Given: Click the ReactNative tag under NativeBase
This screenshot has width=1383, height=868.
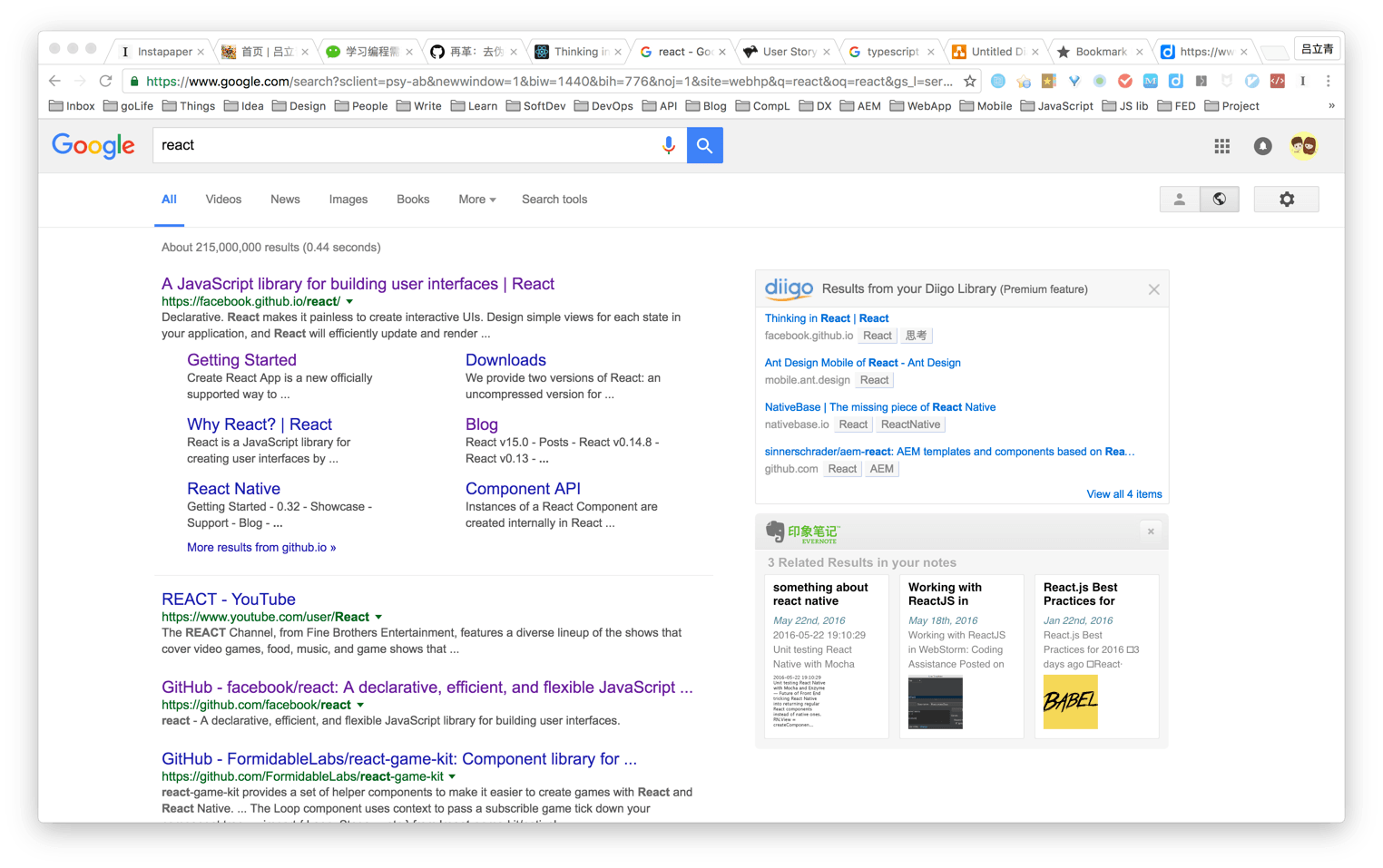Looking at the screenshot, I should click(910, 424).
